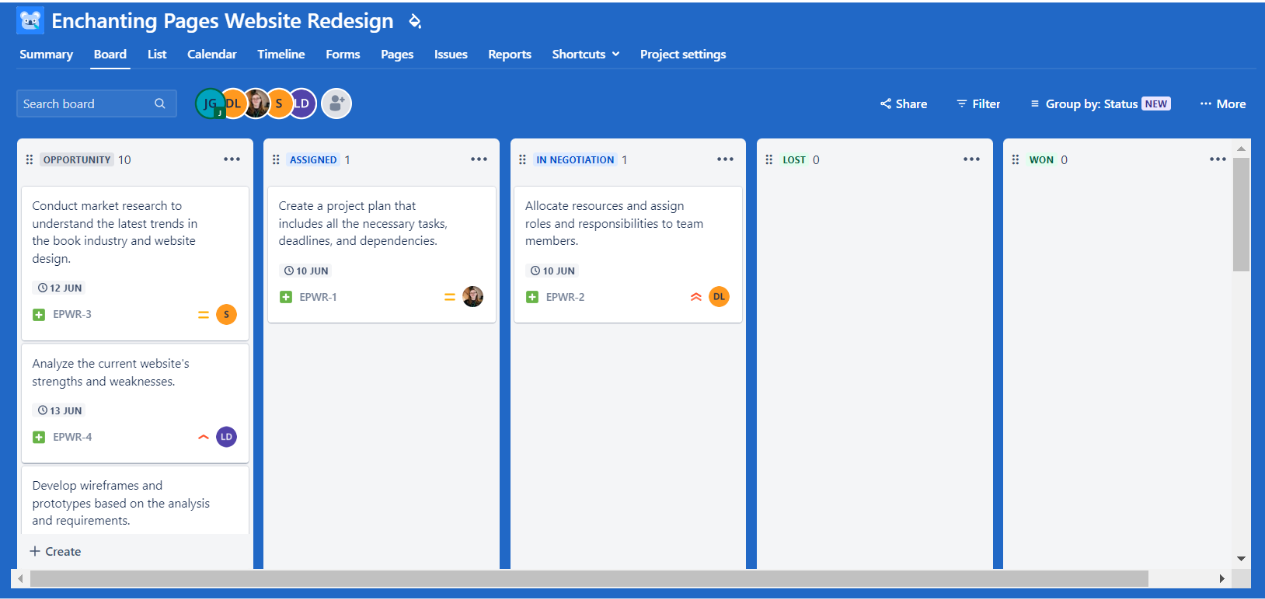
Task: Open the Pages tab
Action: (397, 54)
